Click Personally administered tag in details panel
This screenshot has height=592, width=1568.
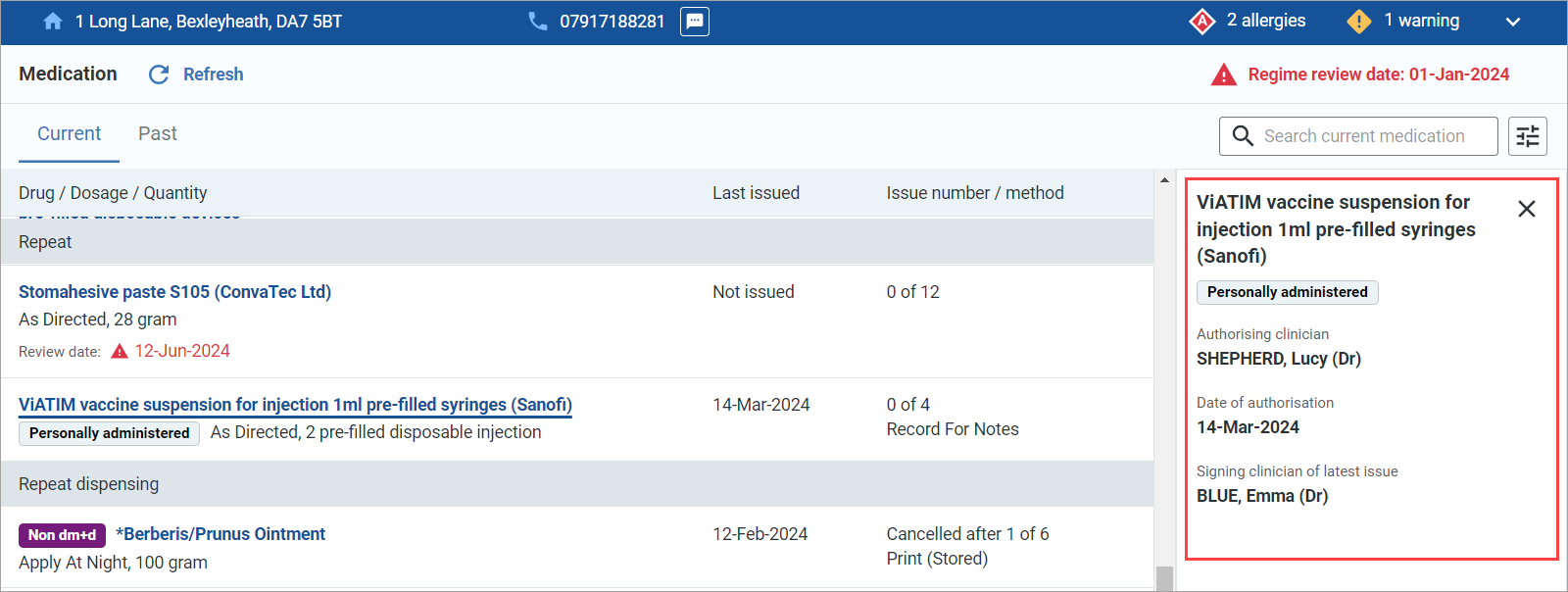point(1288,292)
